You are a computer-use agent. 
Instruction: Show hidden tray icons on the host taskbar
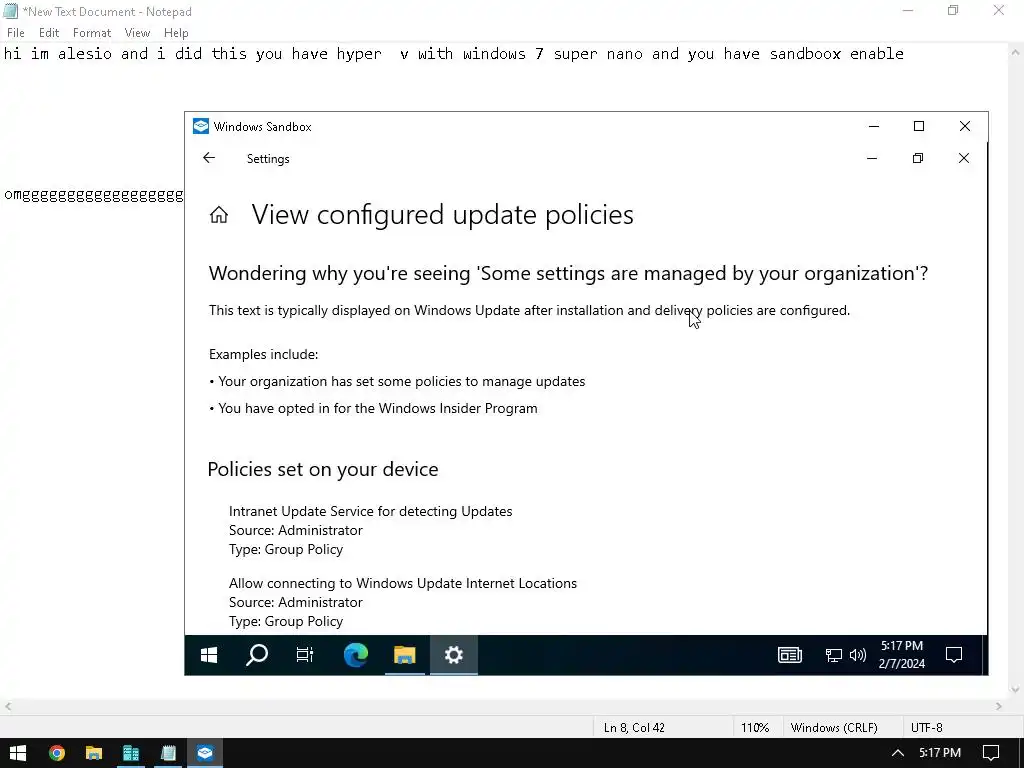[897, 753]
